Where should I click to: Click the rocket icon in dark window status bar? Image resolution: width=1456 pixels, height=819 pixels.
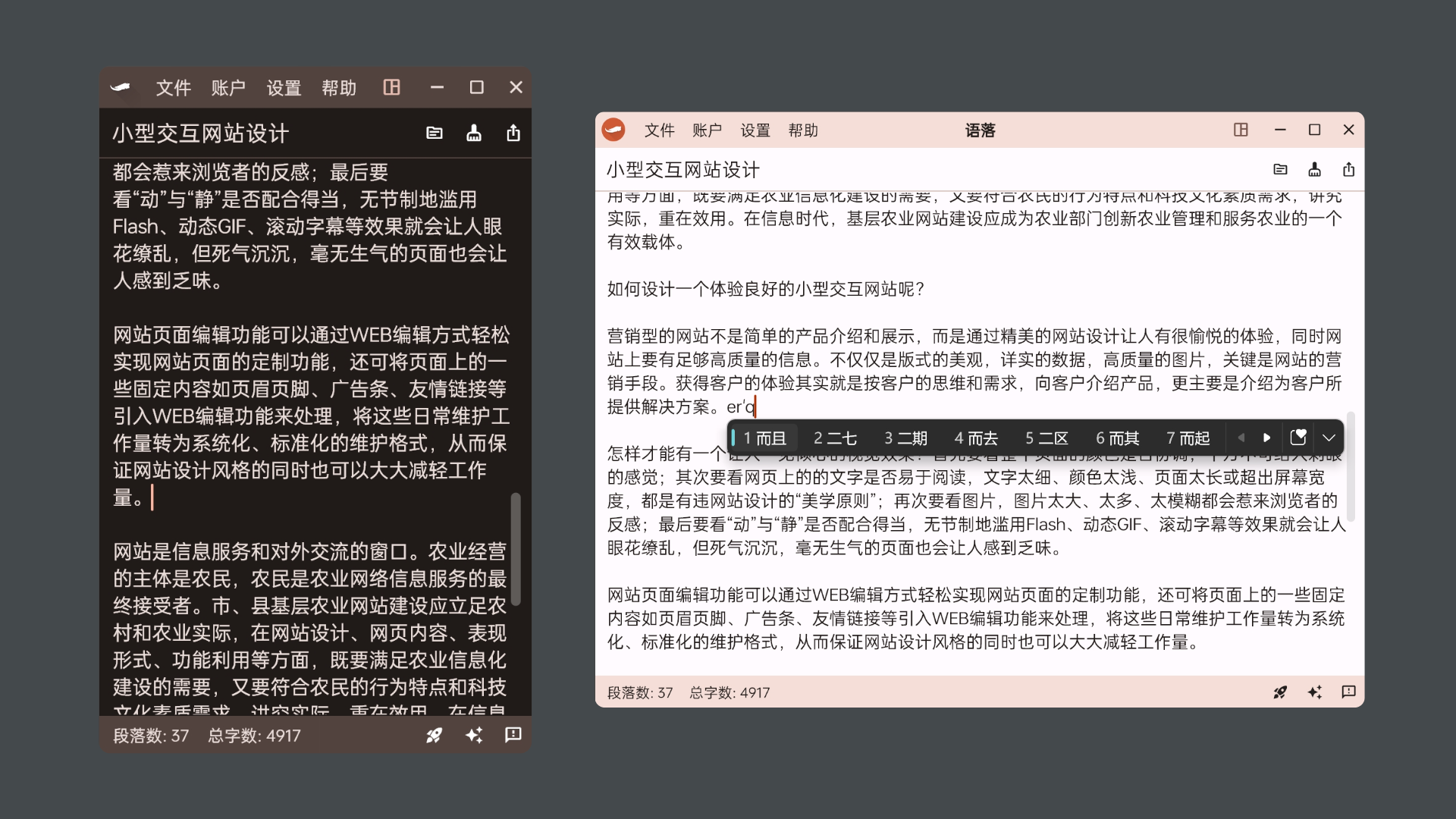point(434,735)
